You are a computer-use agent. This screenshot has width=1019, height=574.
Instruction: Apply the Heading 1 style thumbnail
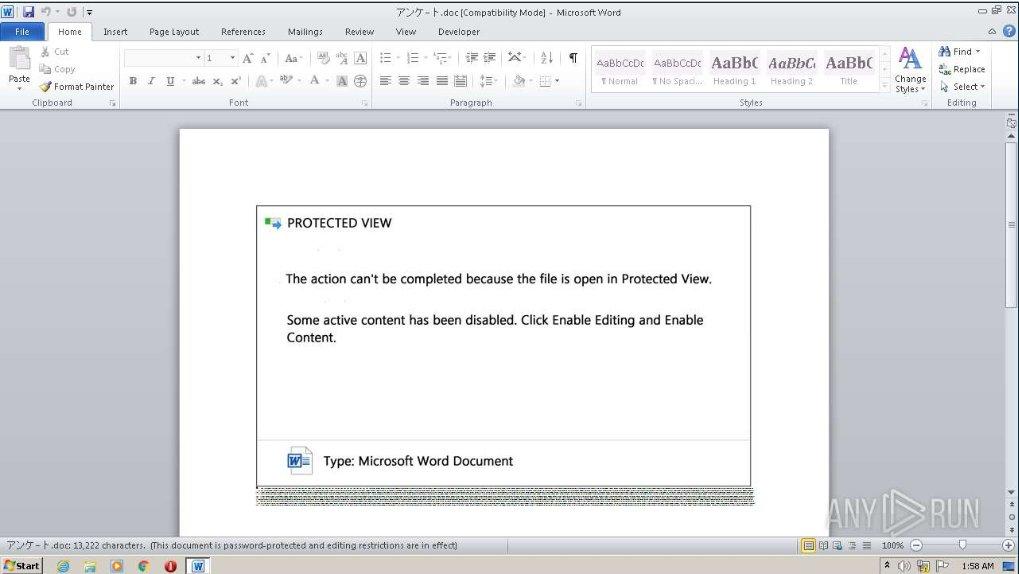point(734,68)
